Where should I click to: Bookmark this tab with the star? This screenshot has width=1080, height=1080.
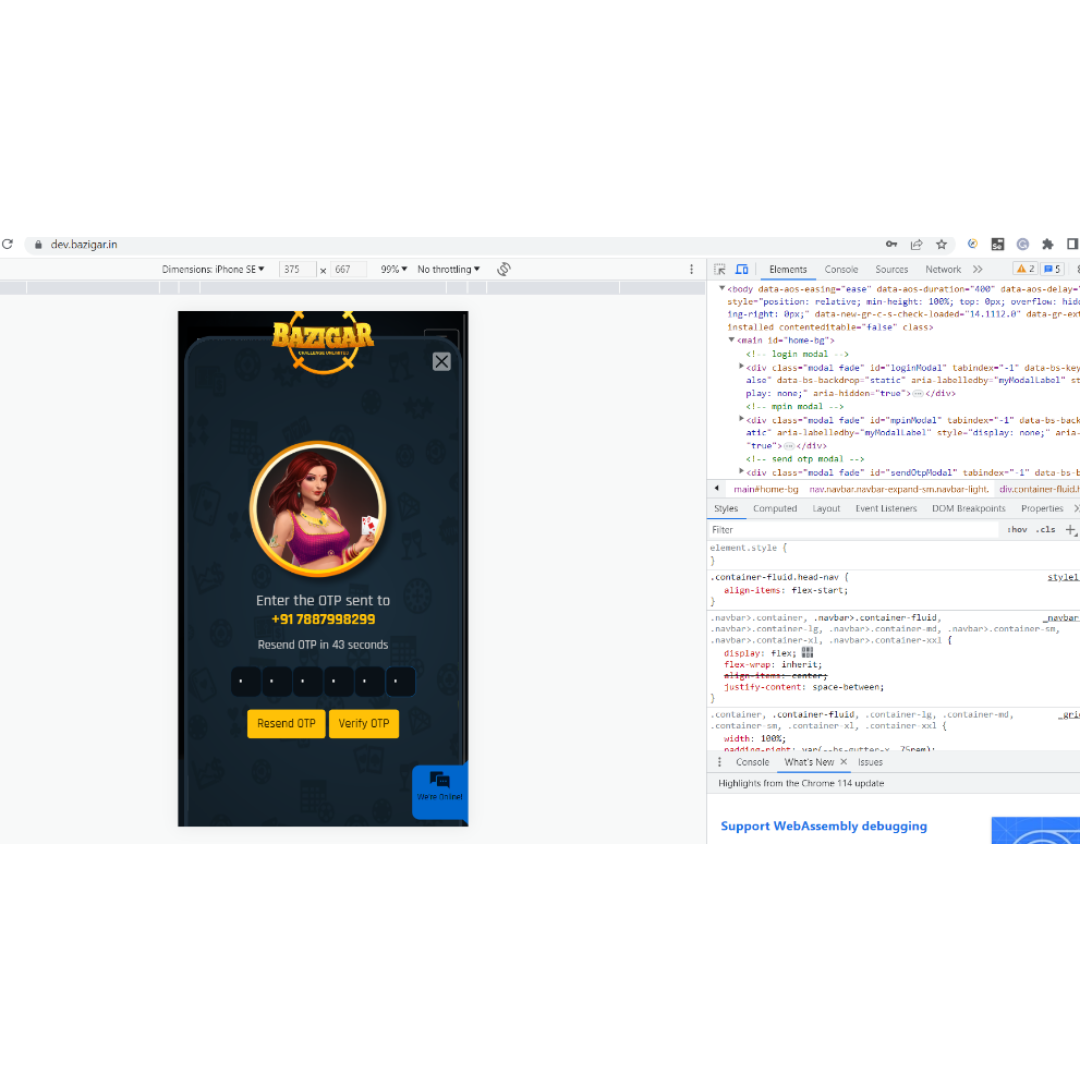(x=942, y=244)
